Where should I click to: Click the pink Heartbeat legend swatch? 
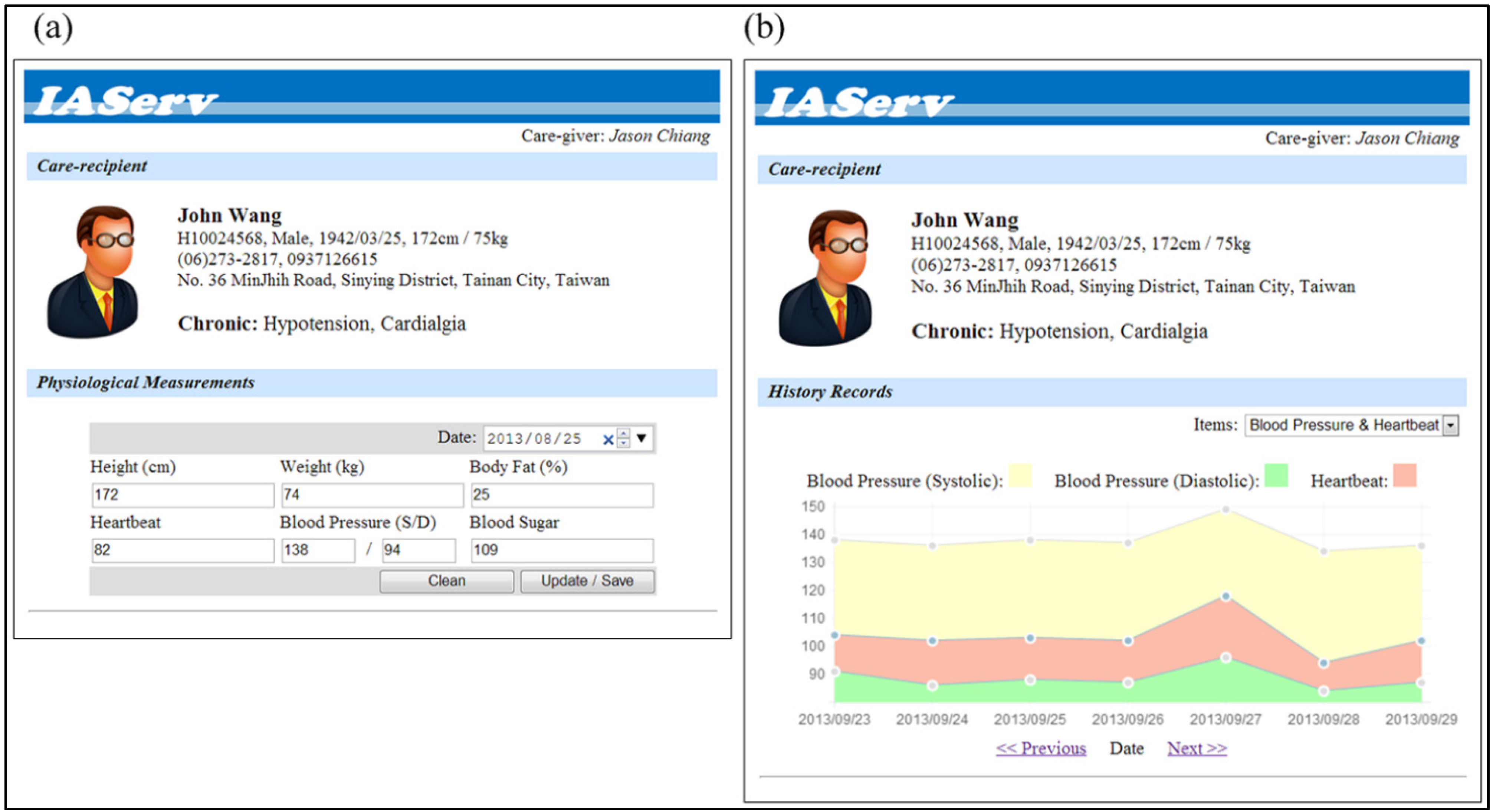point(1405,476)
